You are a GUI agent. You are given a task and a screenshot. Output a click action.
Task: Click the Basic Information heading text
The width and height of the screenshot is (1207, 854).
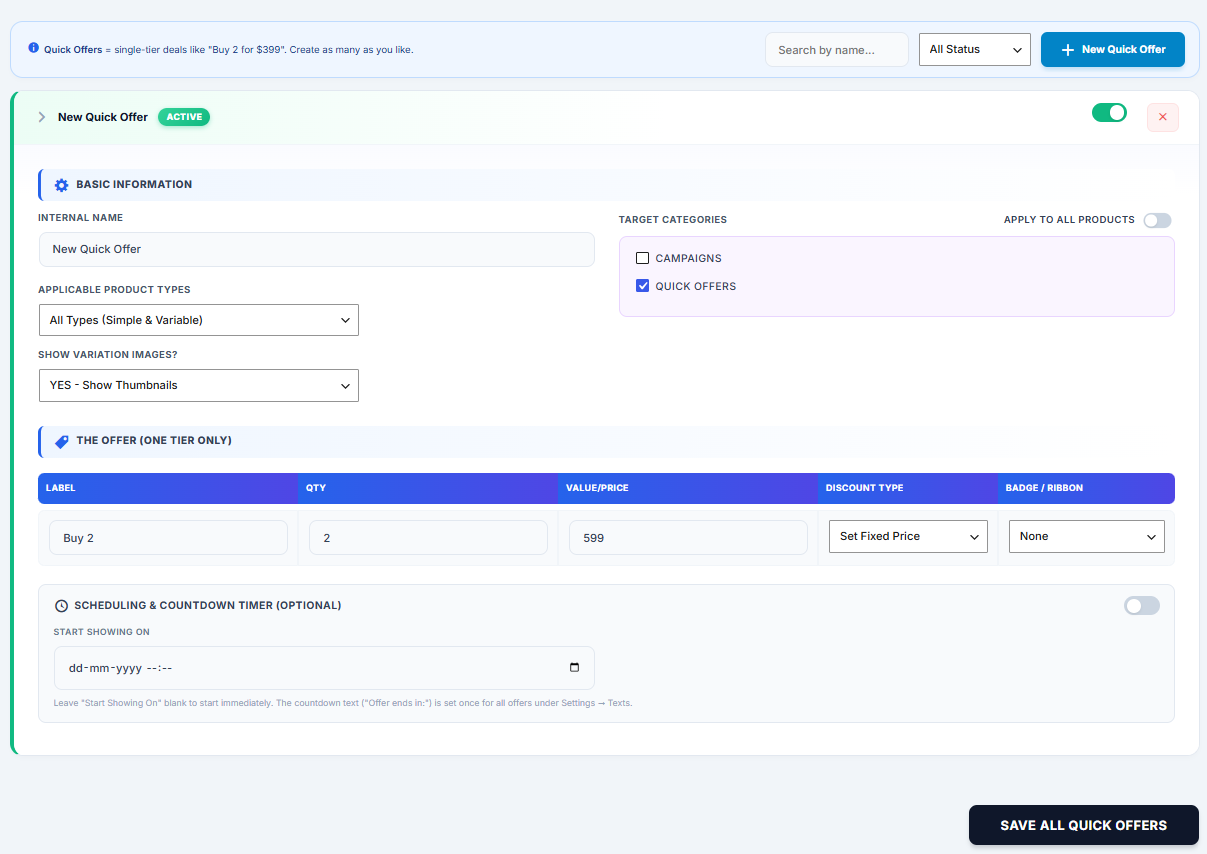[x=134, y=184]
